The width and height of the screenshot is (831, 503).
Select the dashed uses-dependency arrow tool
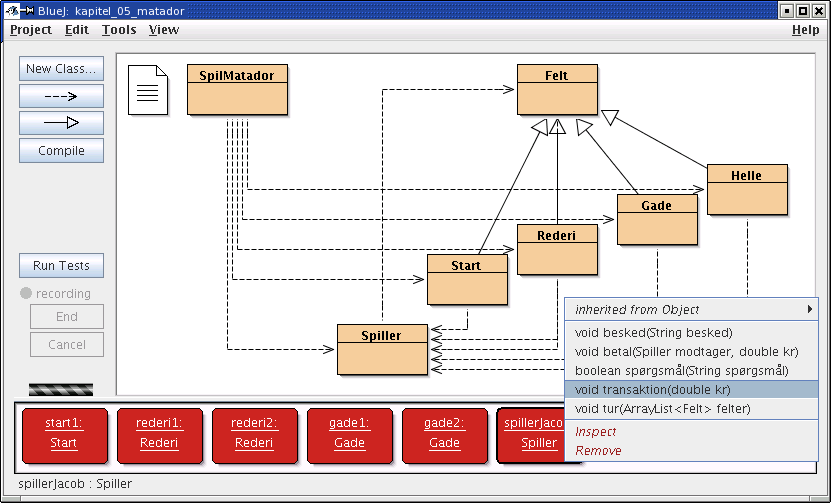(x=61, y=96)
